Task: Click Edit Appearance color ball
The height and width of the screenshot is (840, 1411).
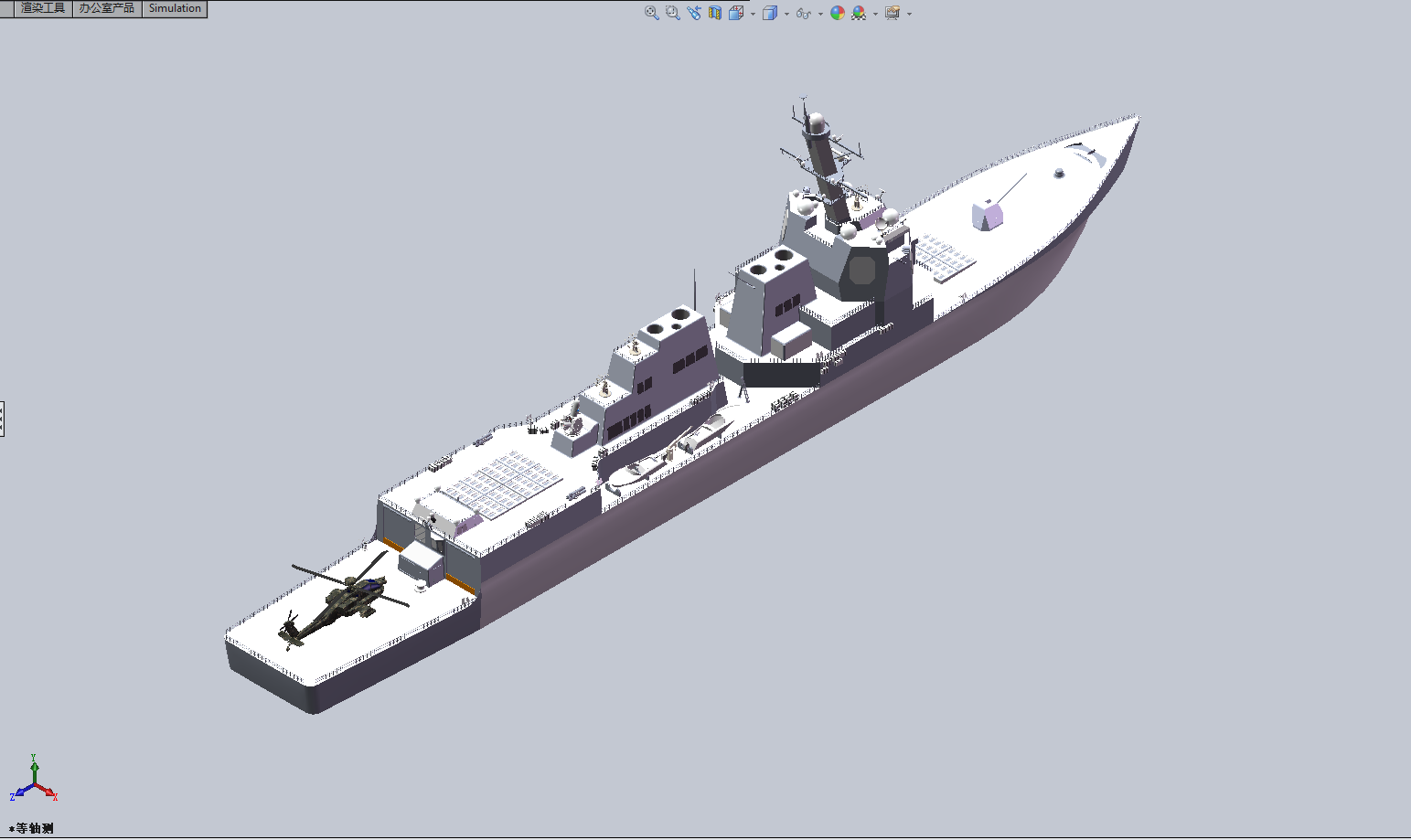Action: click(838, 13)
